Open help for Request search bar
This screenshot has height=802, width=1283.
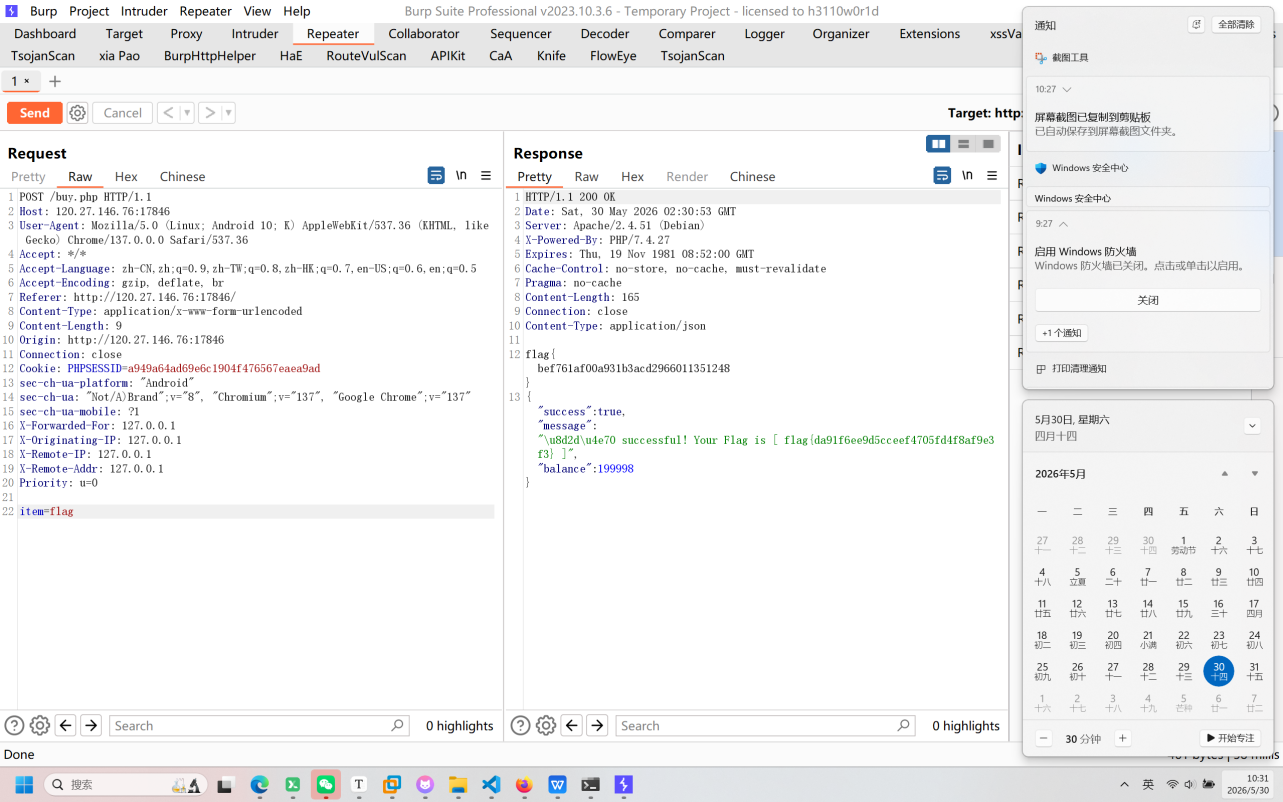pos(14,726)
